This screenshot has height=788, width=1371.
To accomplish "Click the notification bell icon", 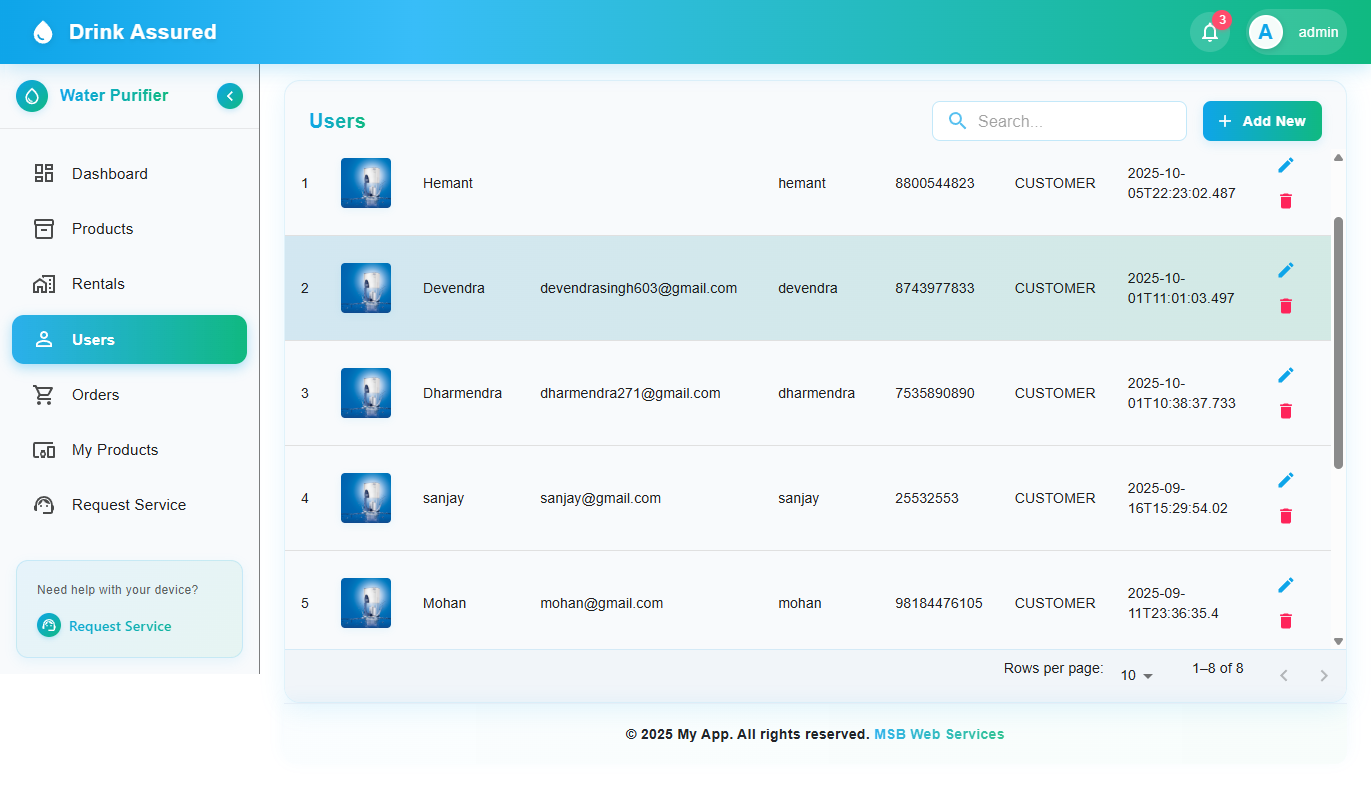I will coord(1209,32).
